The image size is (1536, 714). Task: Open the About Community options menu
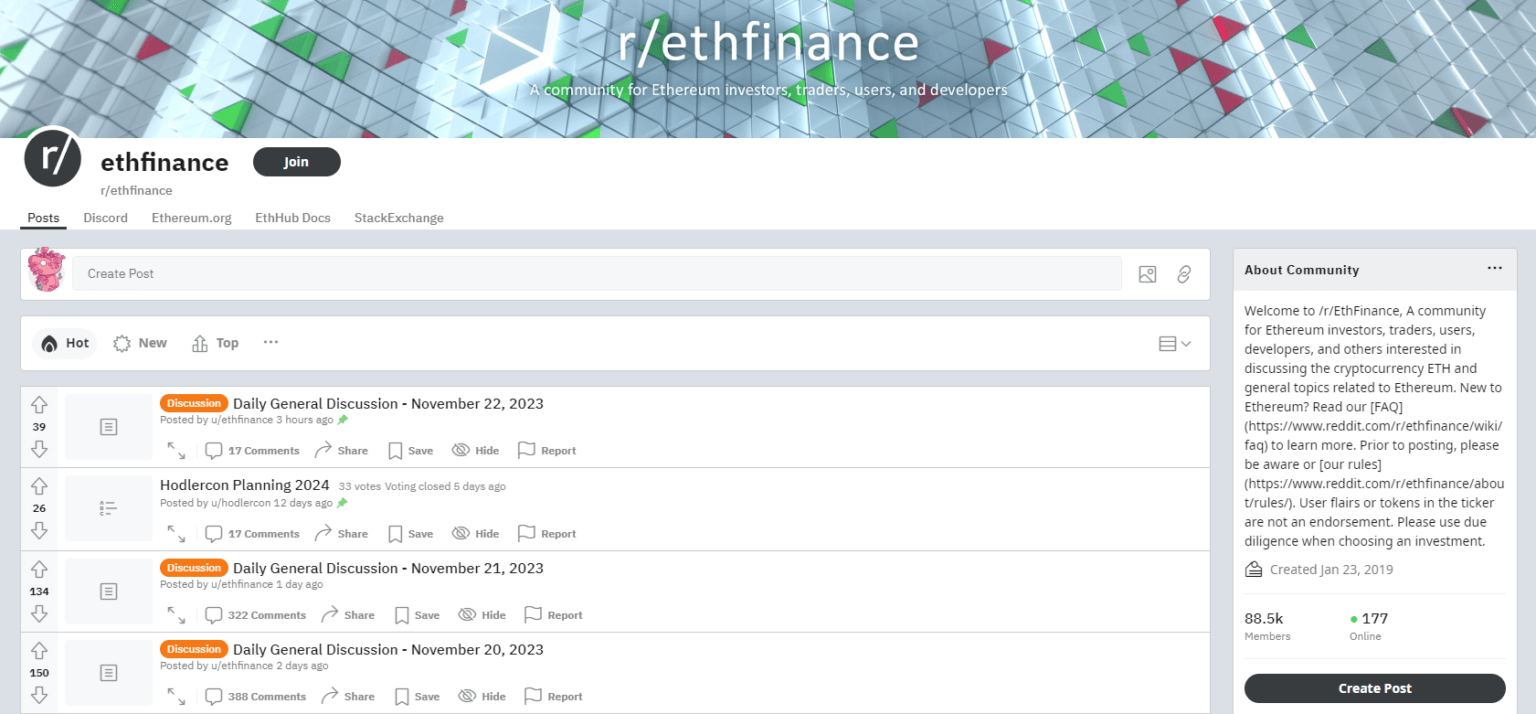[x=1494, y=267]
